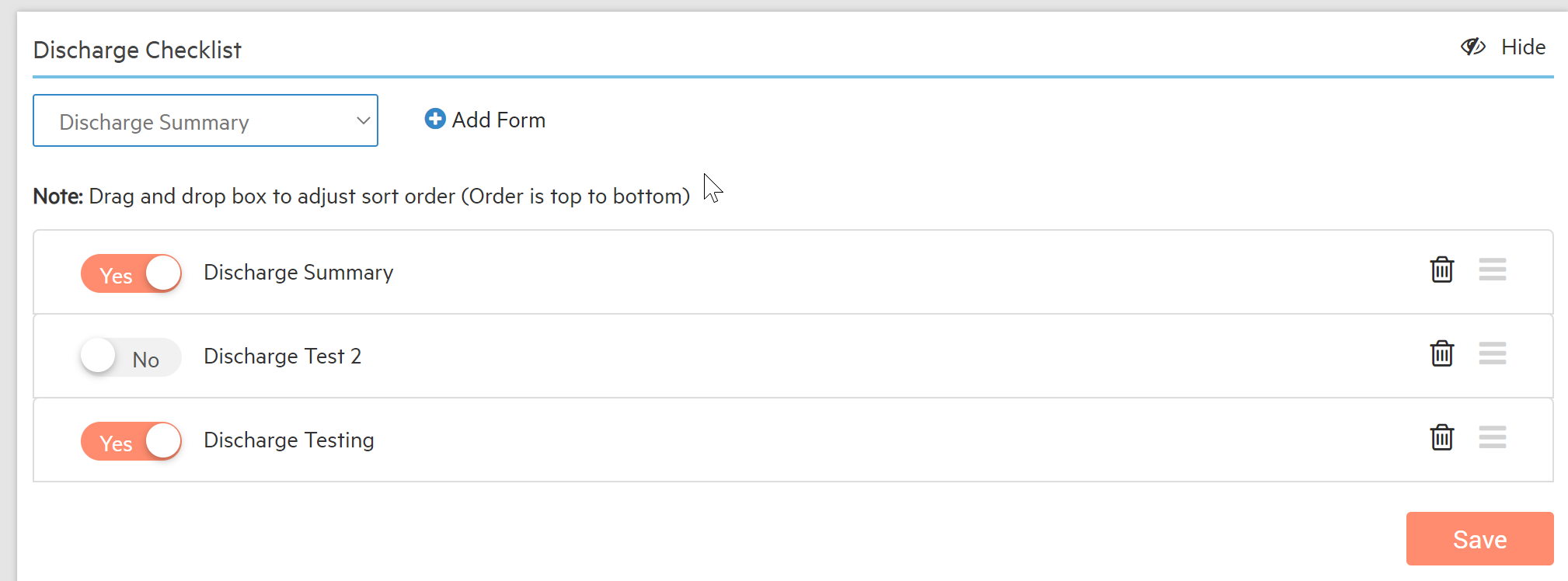Grab the Discharge Test 2 reorder handle
1568x581 pixels.
pyautogui.click(x=1493, y=353)
